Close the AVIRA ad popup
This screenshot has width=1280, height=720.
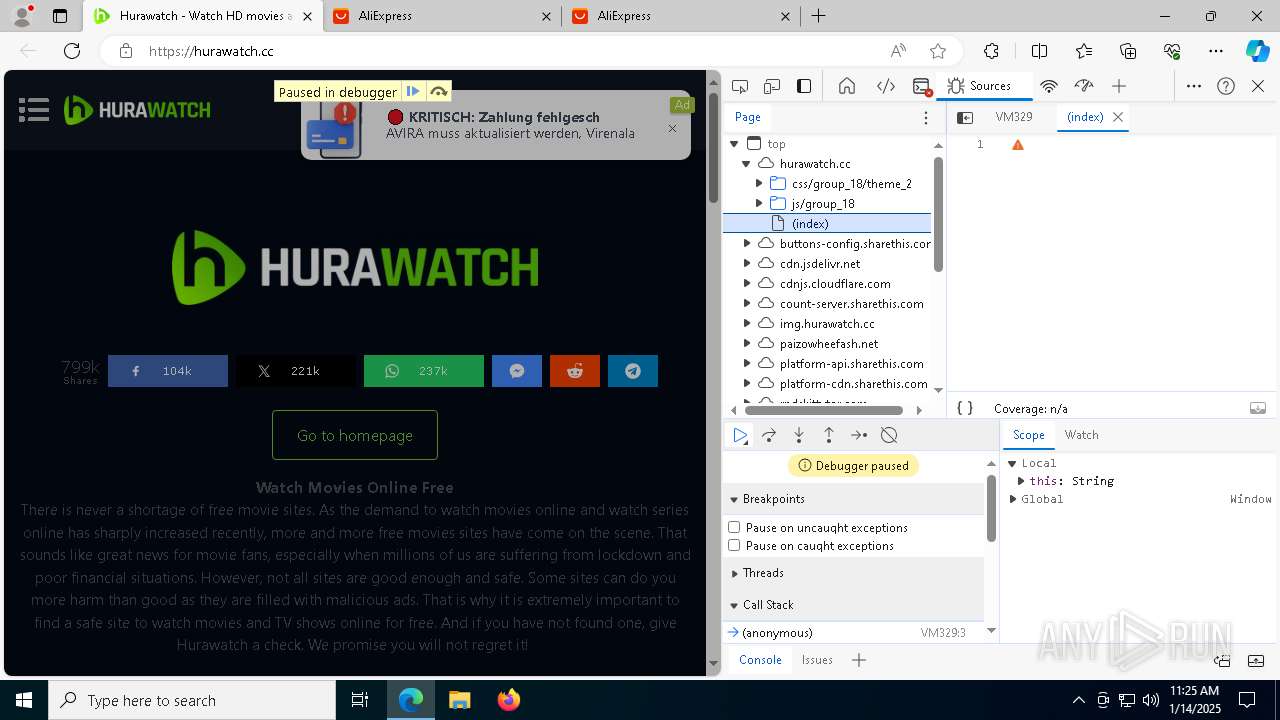click(x=673, y=128)
